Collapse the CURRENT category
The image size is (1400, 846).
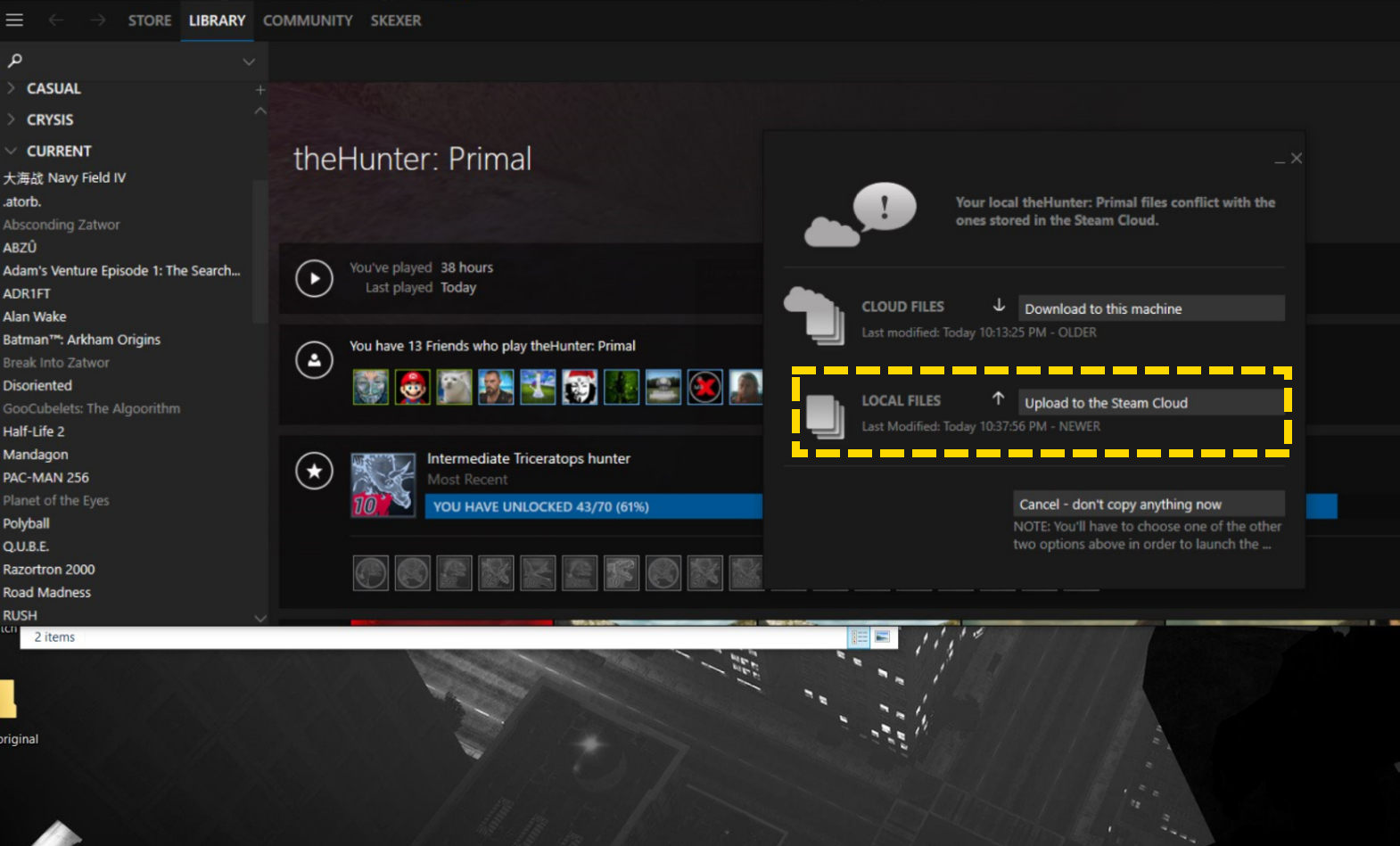point(11,151)
